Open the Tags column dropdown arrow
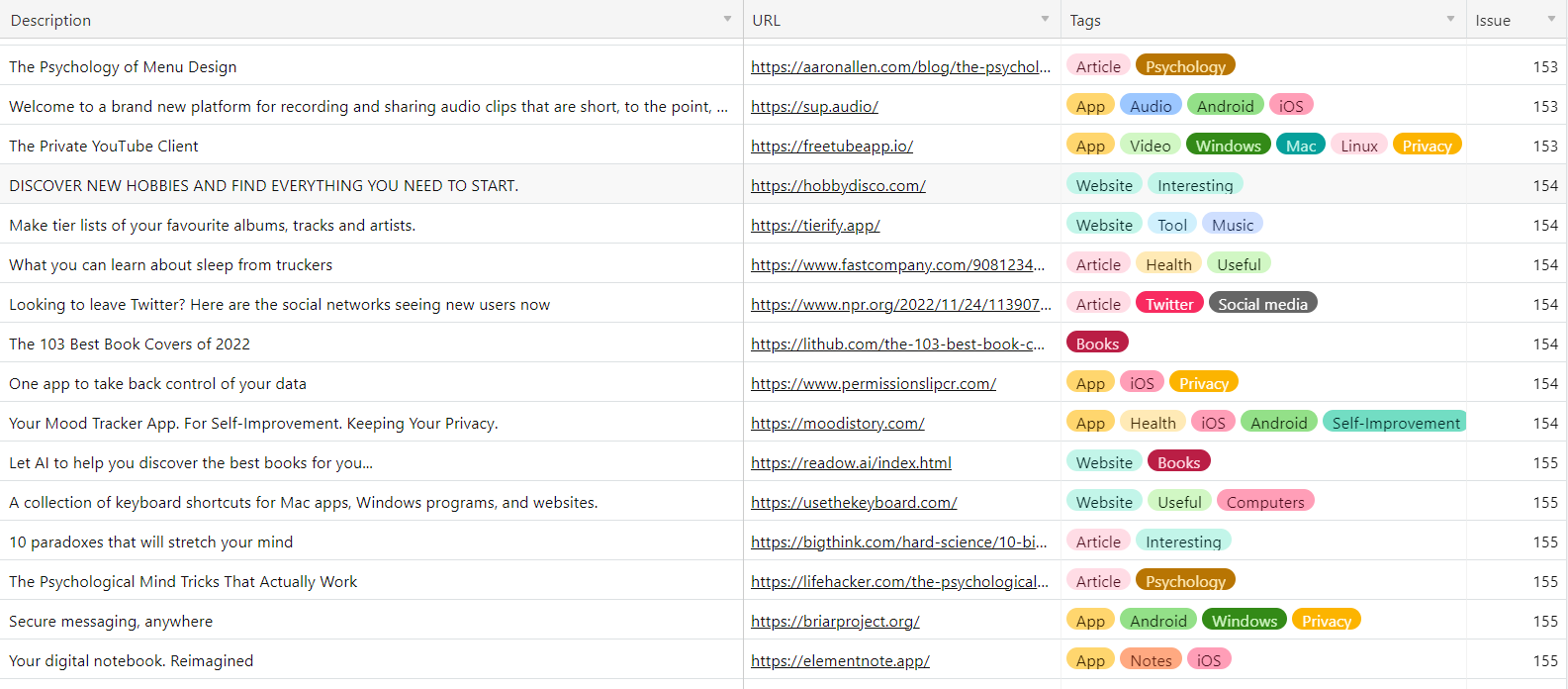 [x=1450, y=19]
